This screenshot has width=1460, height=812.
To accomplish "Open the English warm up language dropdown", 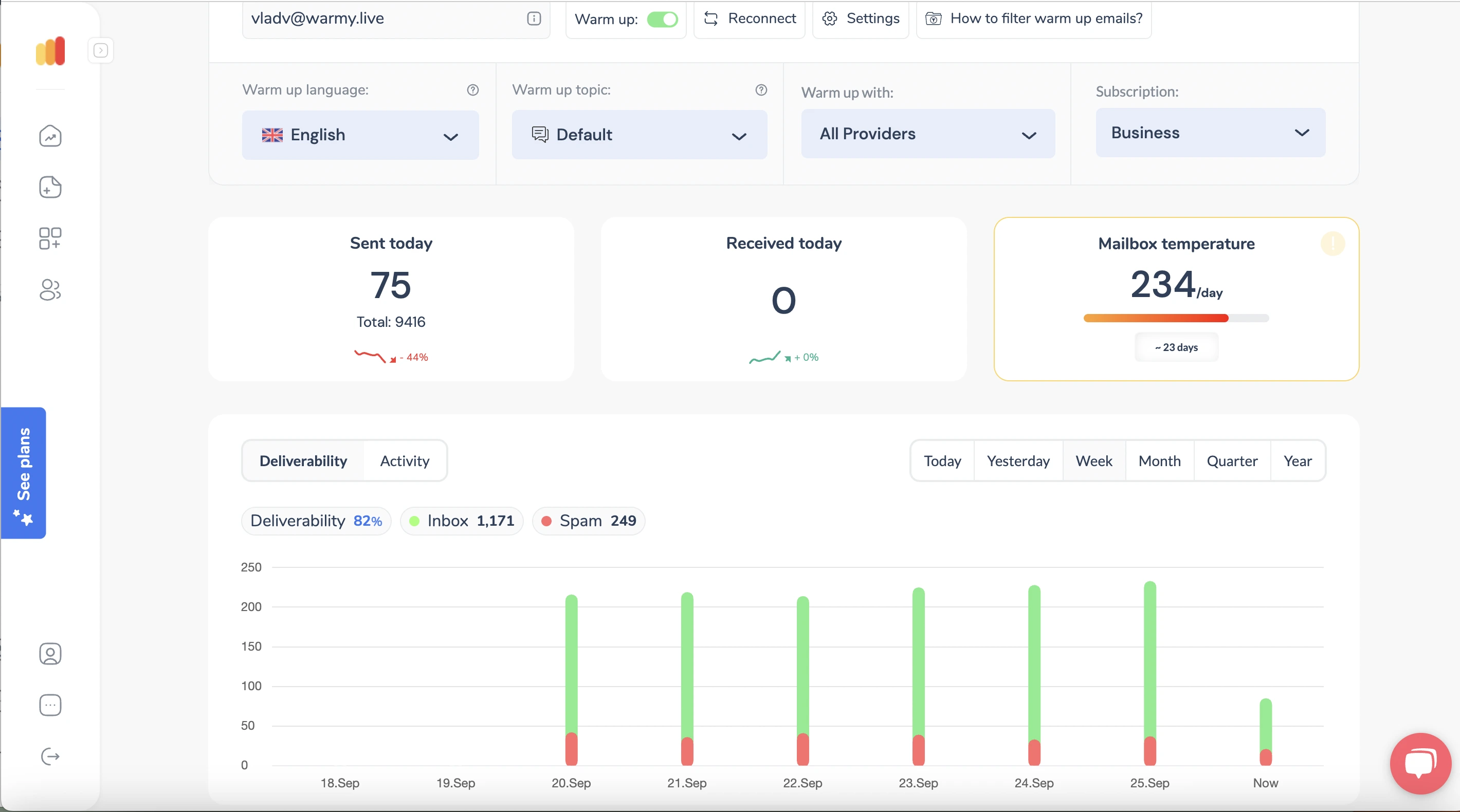I will 360,135.
